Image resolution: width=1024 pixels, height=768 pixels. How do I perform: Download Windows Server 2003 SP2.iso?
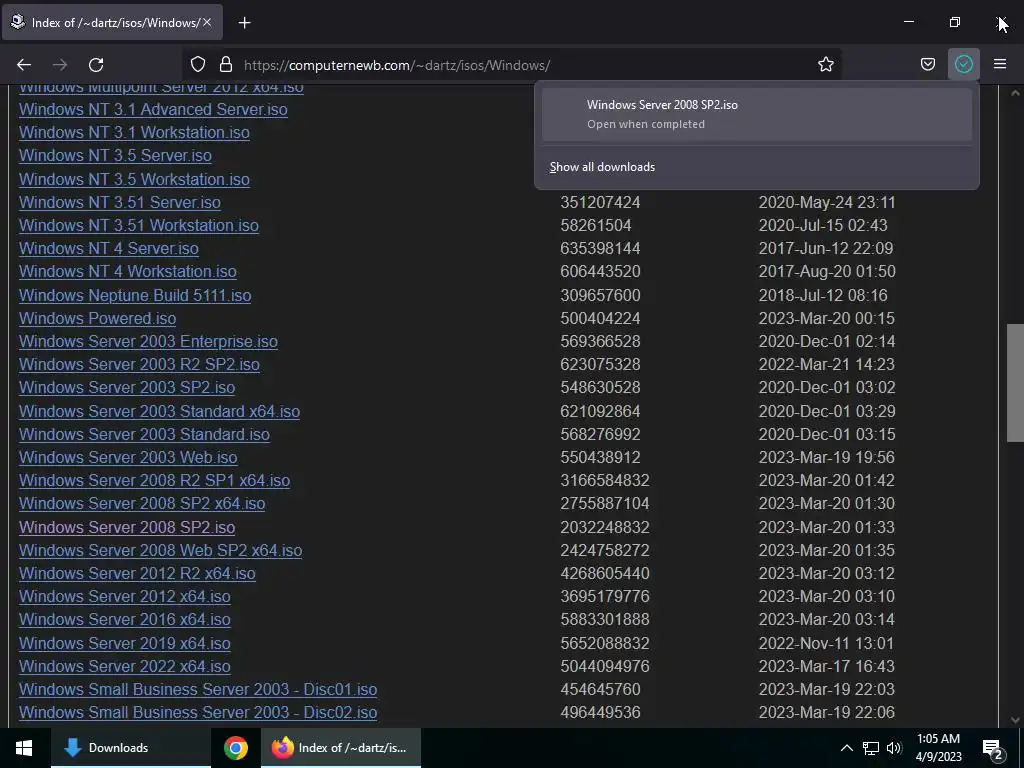tap(127, 387)
